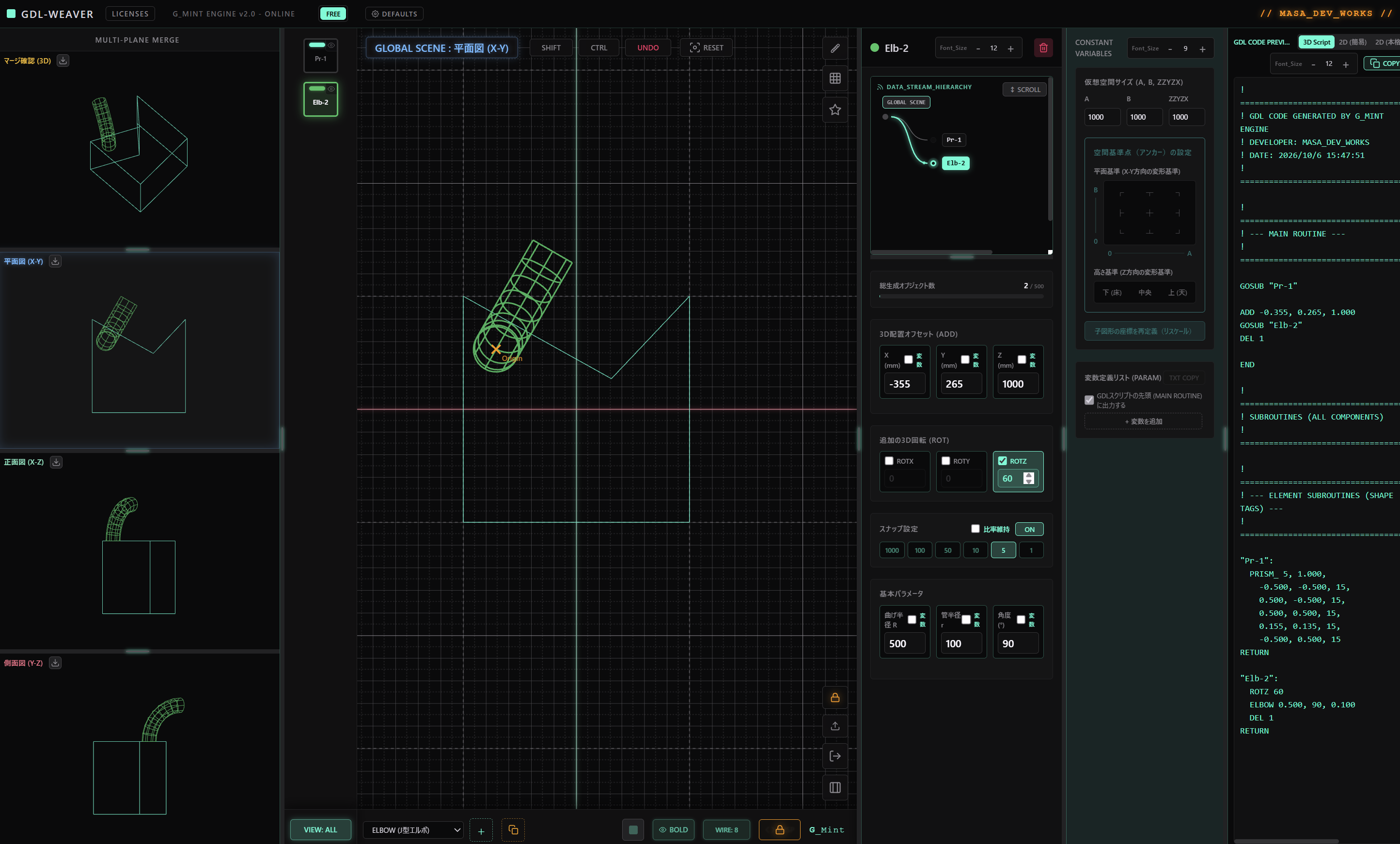Screen dimensions: 1400x844
Task: Increase Elb-2 font size with plus
Action: [x=1010, y=48]
